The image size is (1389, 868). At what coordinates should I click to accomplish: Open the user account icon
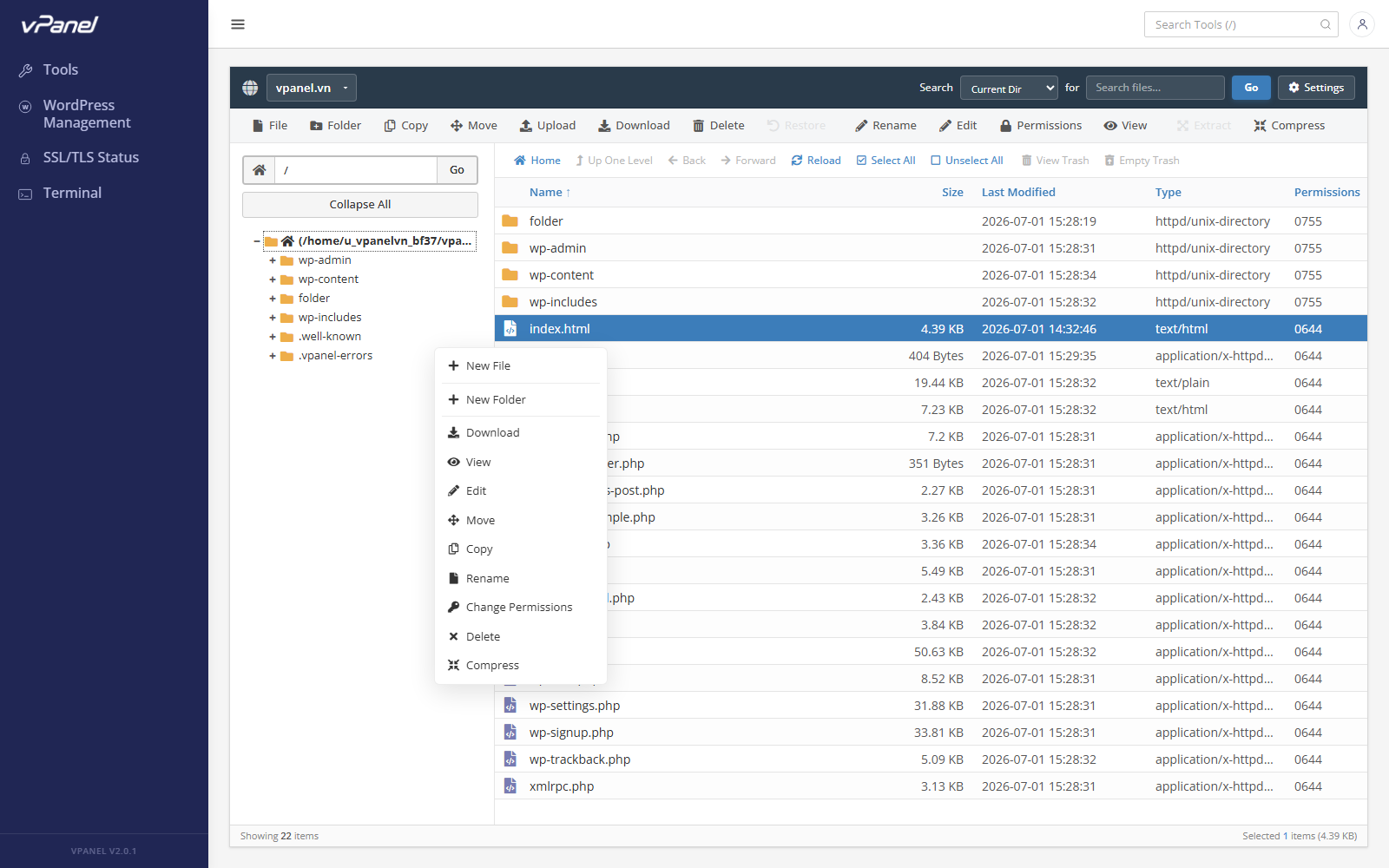1362,24
